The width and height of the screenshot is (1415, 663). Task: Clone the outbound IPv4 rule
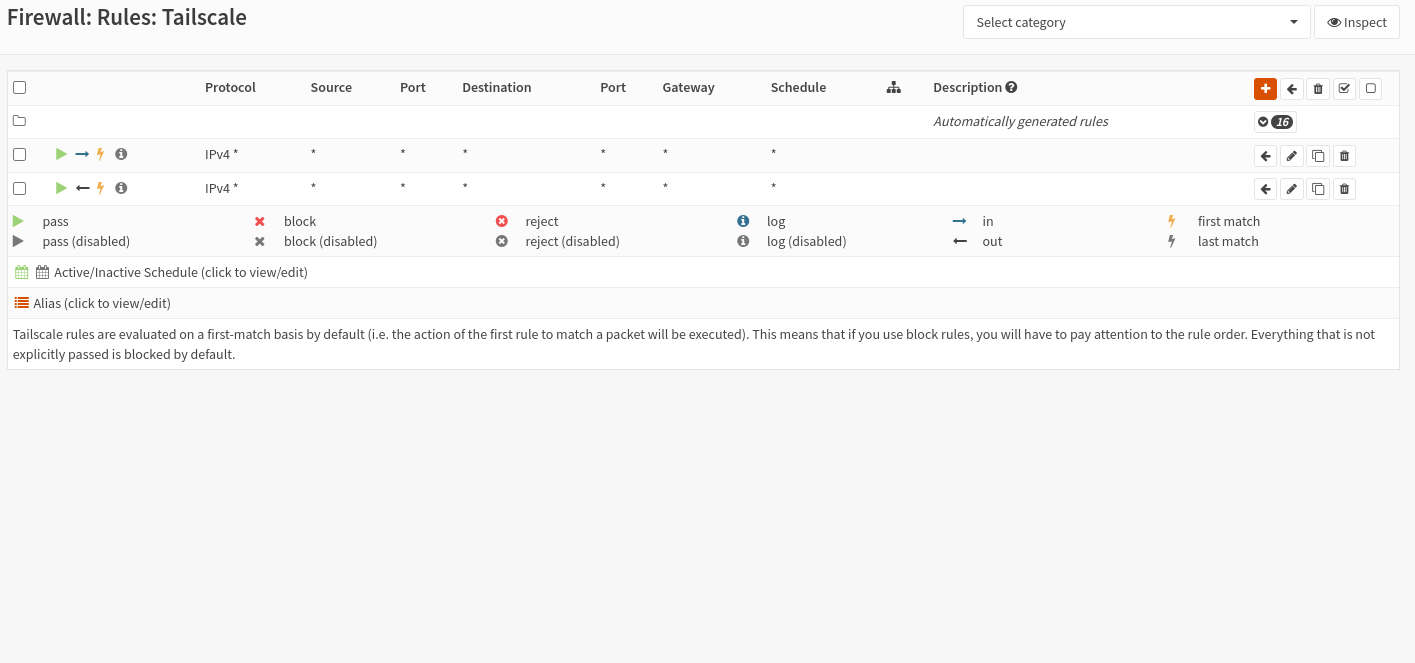tap(1318, 189)
